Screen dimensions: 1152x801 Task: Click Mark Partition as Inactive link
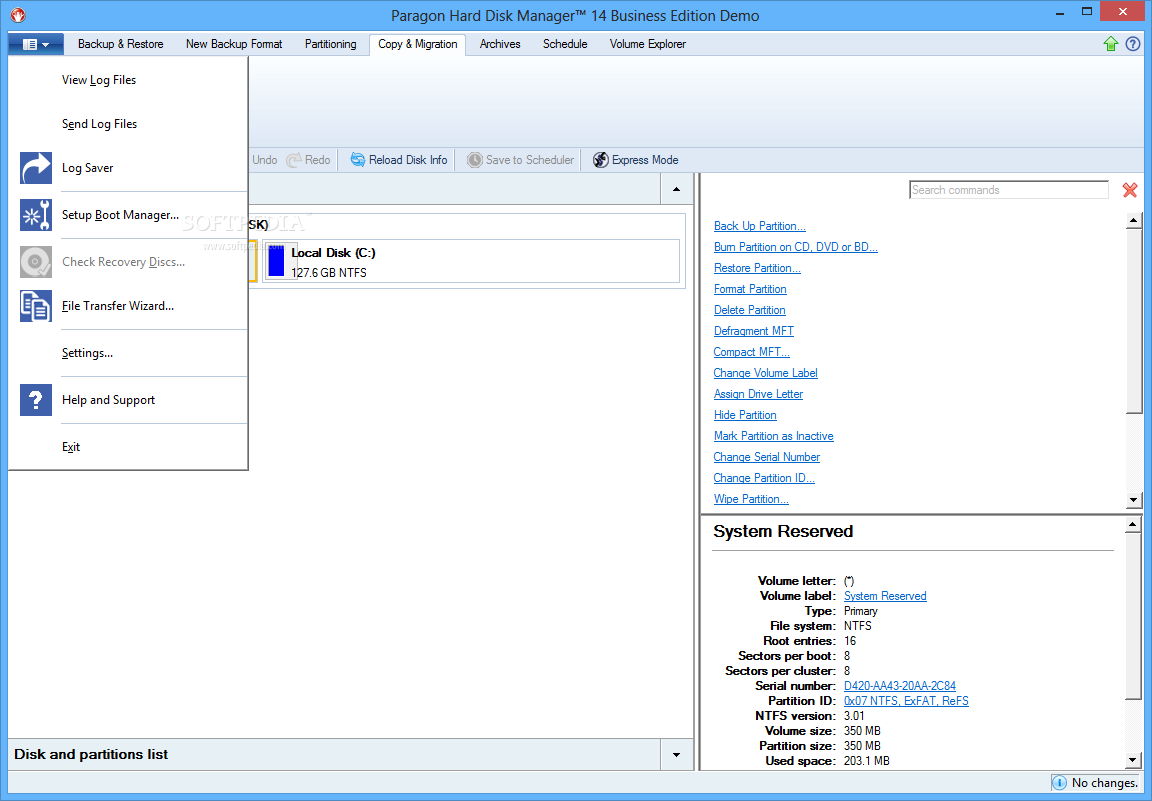coord(774,436)
